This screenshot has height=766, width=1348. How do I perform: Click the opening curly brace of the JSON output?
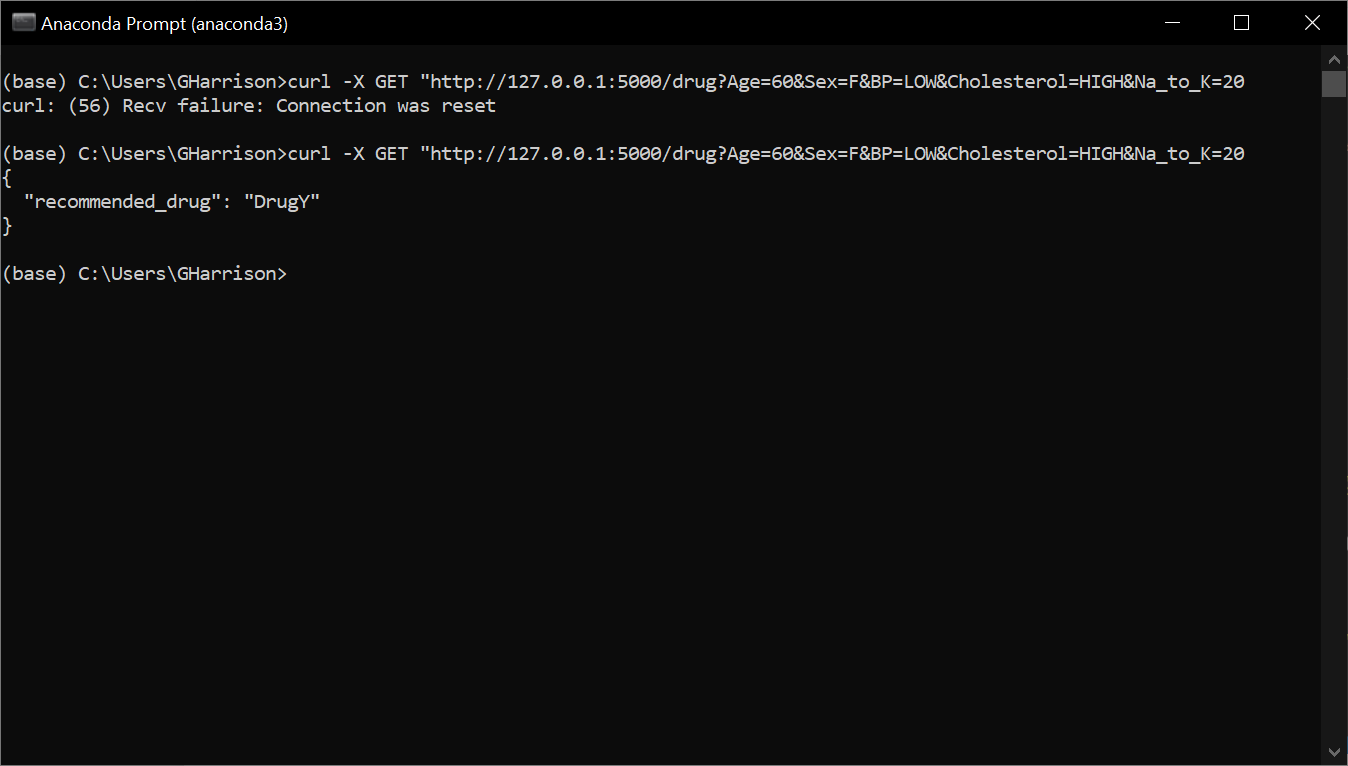click(7, 178)
